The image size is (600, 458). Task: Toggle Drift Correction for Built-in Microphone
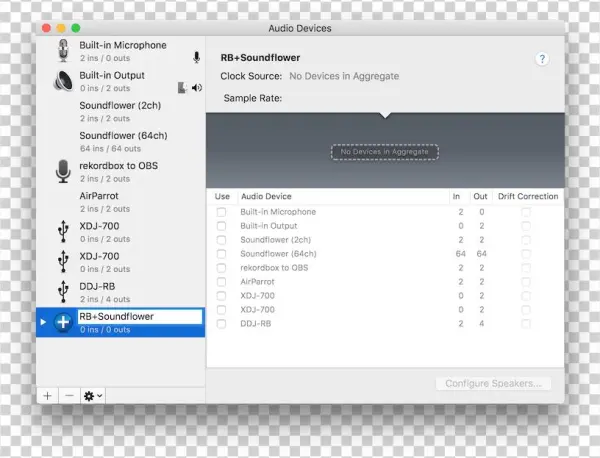pos(526,212)
